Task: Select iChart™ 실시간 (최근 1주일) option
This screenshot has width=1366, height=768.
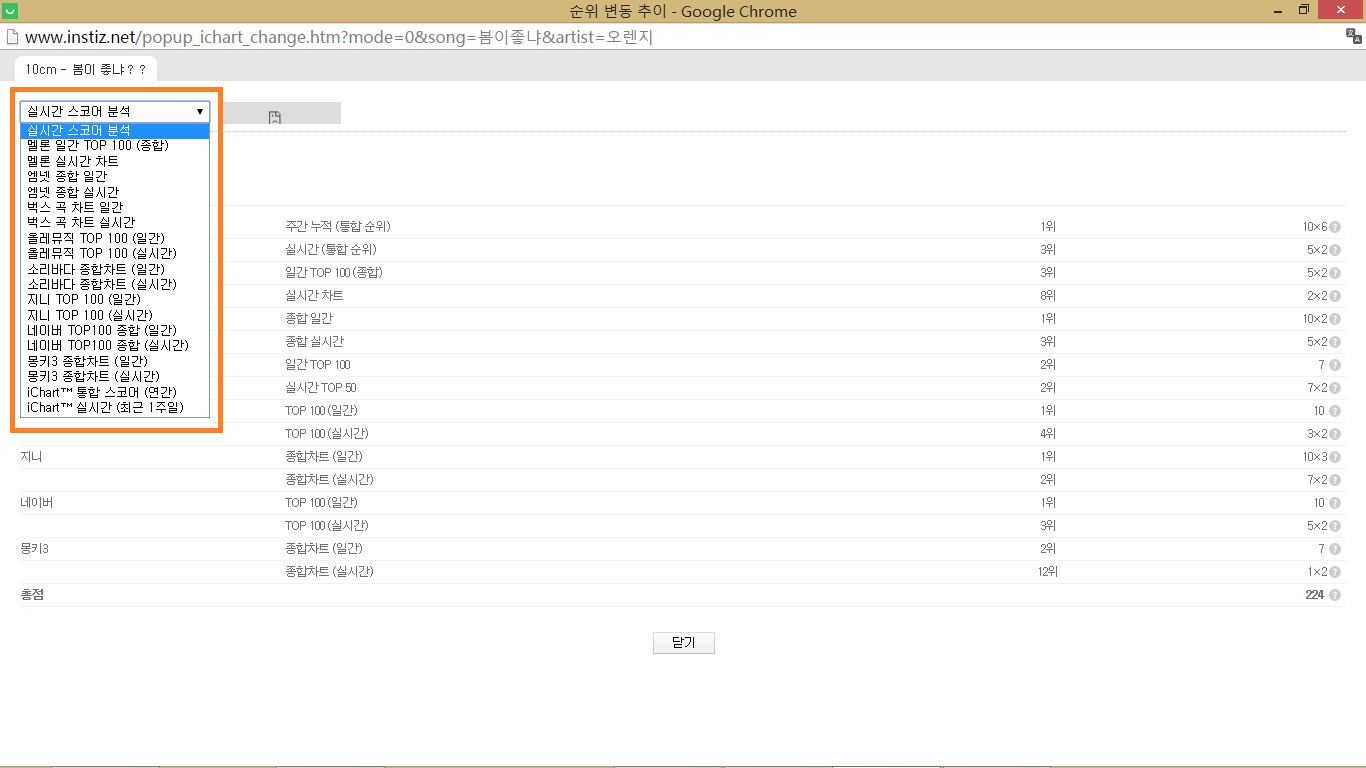Action: [x=115, y=407]
